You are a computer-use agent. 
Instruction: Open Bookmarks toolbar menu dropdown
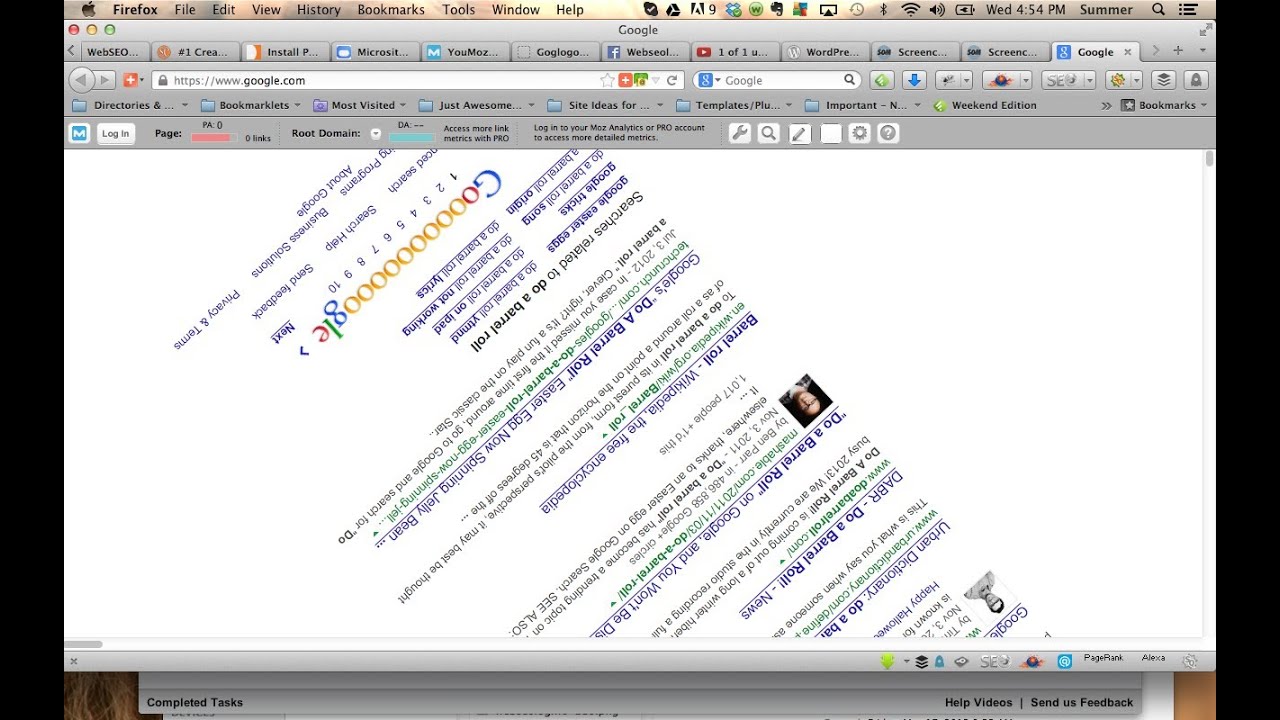point(1165,105)
